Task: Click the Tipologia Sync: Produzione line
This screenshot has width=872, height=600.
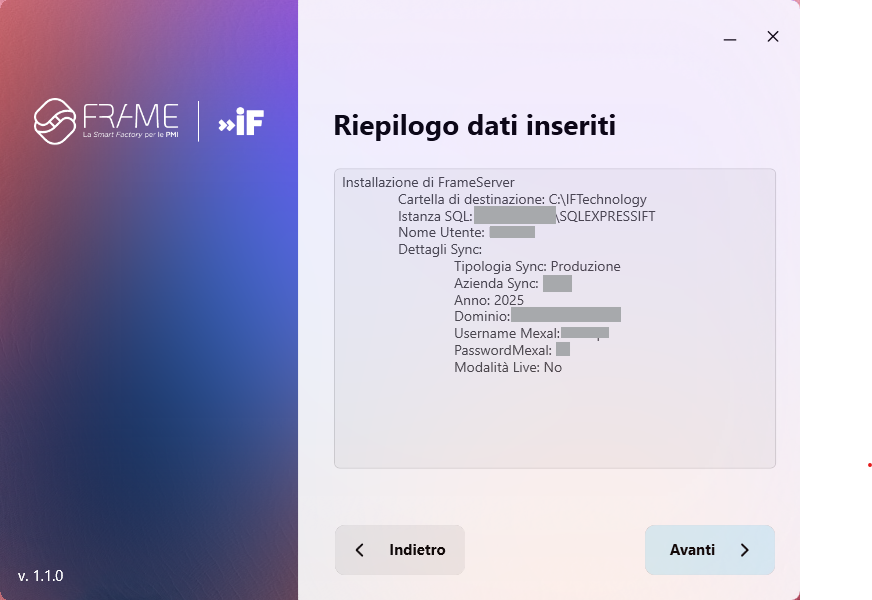Action: pos(537,266)
